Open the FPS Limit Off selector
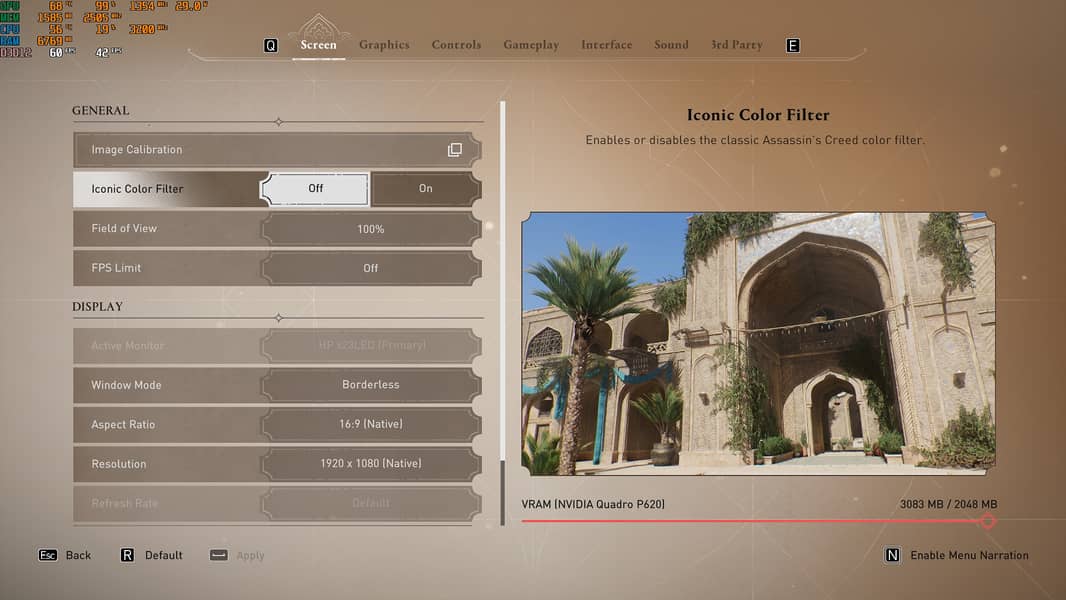This screenshot has width=1066, height=600. (x=371, y=268)
